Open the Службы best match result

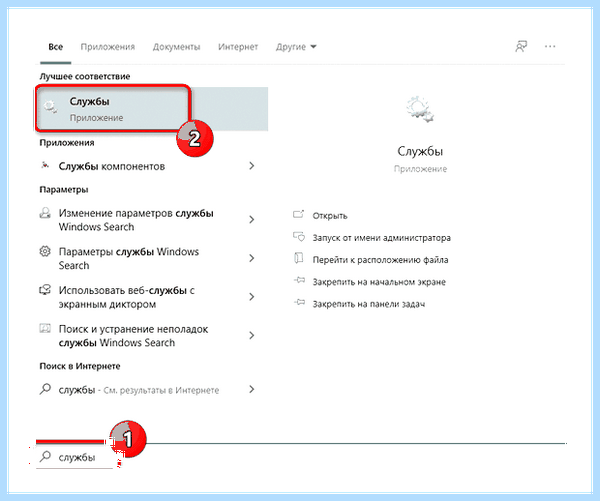[x=152, y=109]
